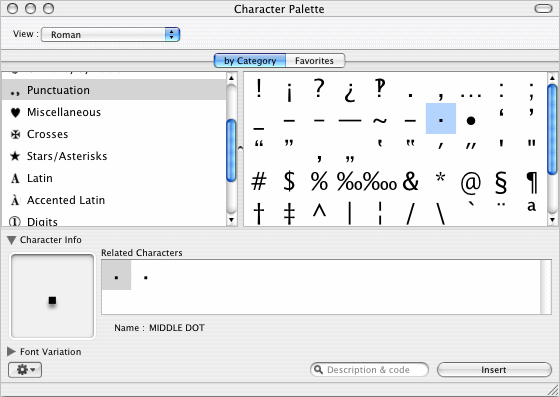Screen dimensions: 560x397
Task: Click the character grid scrollbar thumb
Action: click(552, 129)
